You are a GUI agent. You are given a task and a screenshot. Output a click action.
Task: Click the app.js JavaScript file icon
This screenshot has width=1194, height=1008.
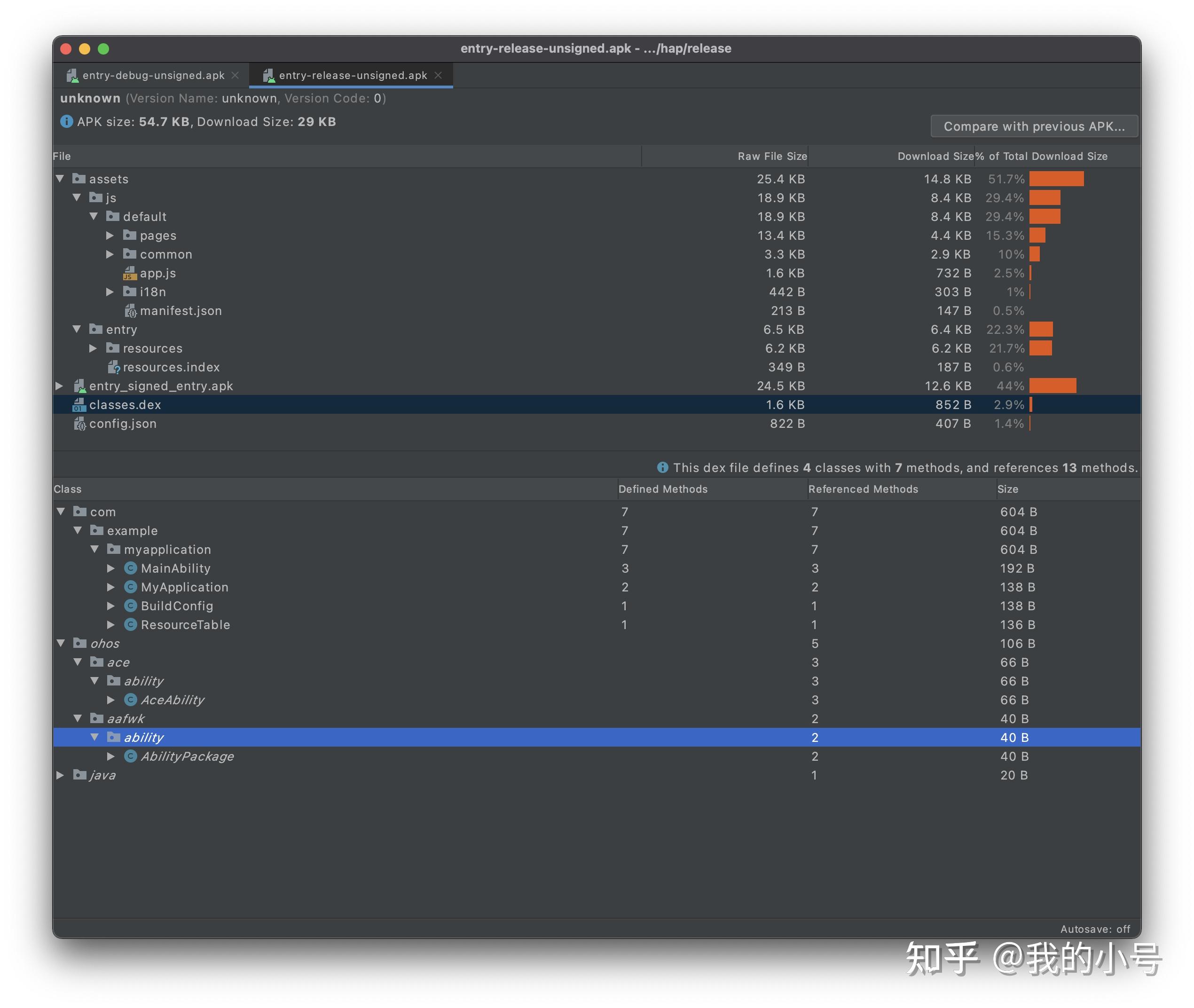point(130,274)
